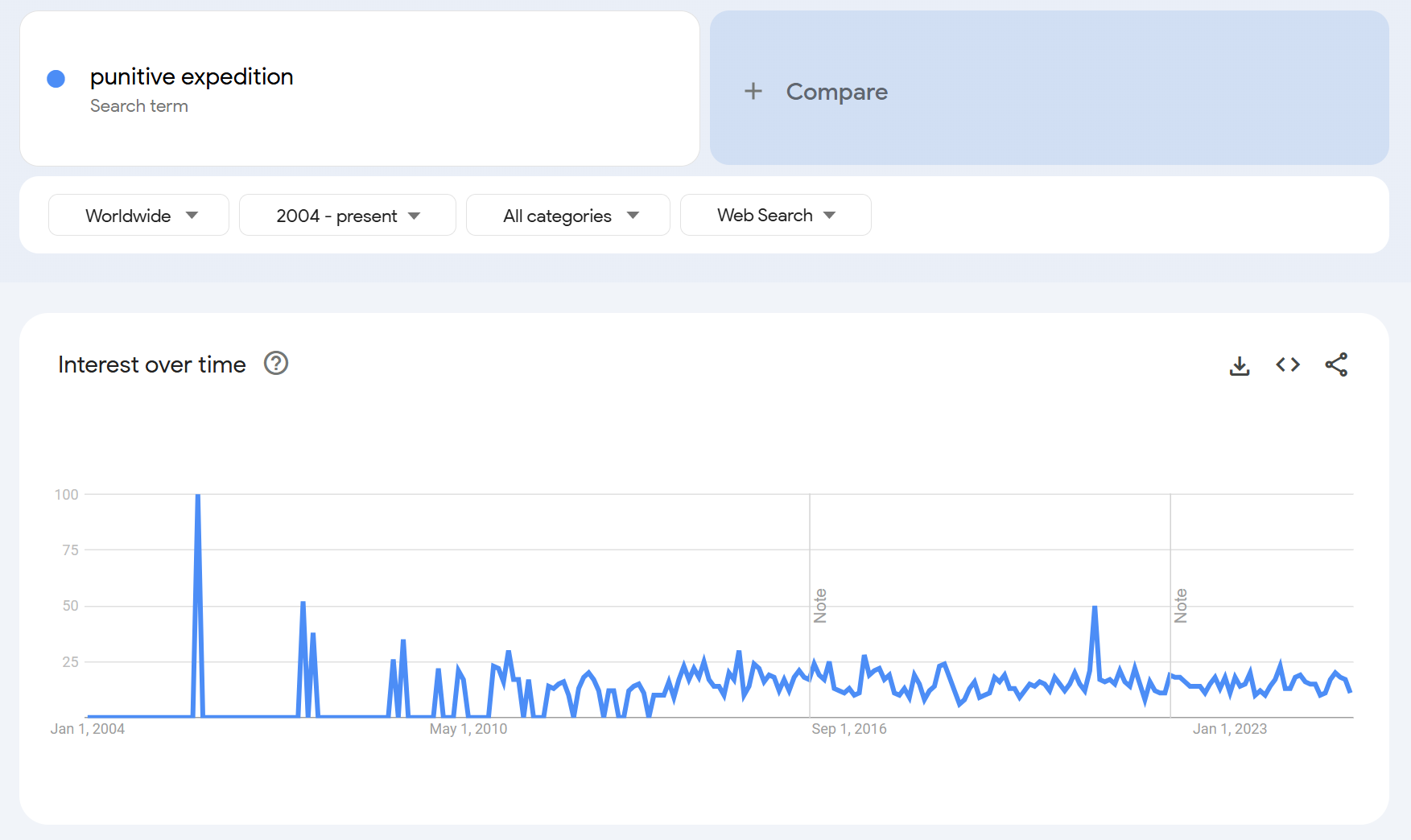This screenshot has width=1411, height=840.
Task: Click the '100' y-axis value
Action: click(67, 495)
